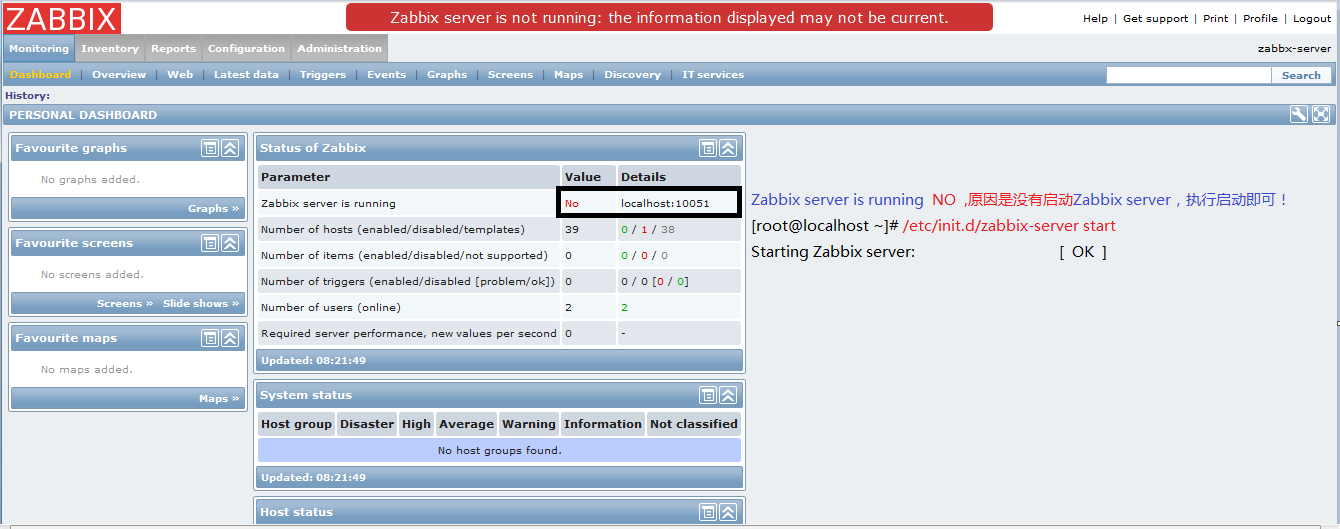This screenshot has height=529, width=1340.
Task: Open the Host status widget menu icon
Action: click(708, 512)
